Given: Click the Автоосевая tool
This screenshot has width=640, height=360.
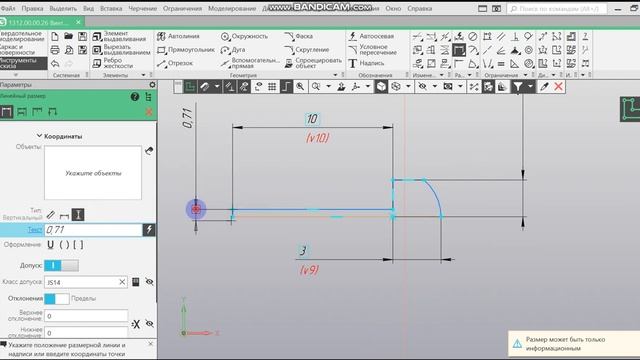Looking at the screenshot, I should click(x=371, y=36).
